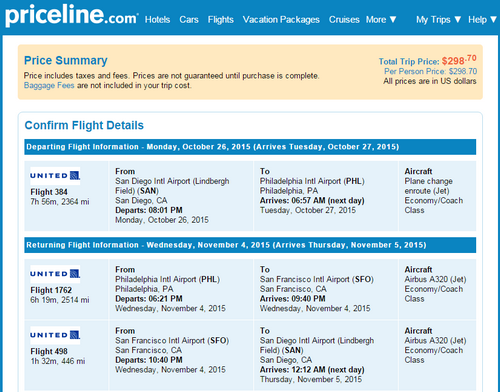
Task: Click the Price Summary heading
Action: [66, 60]
